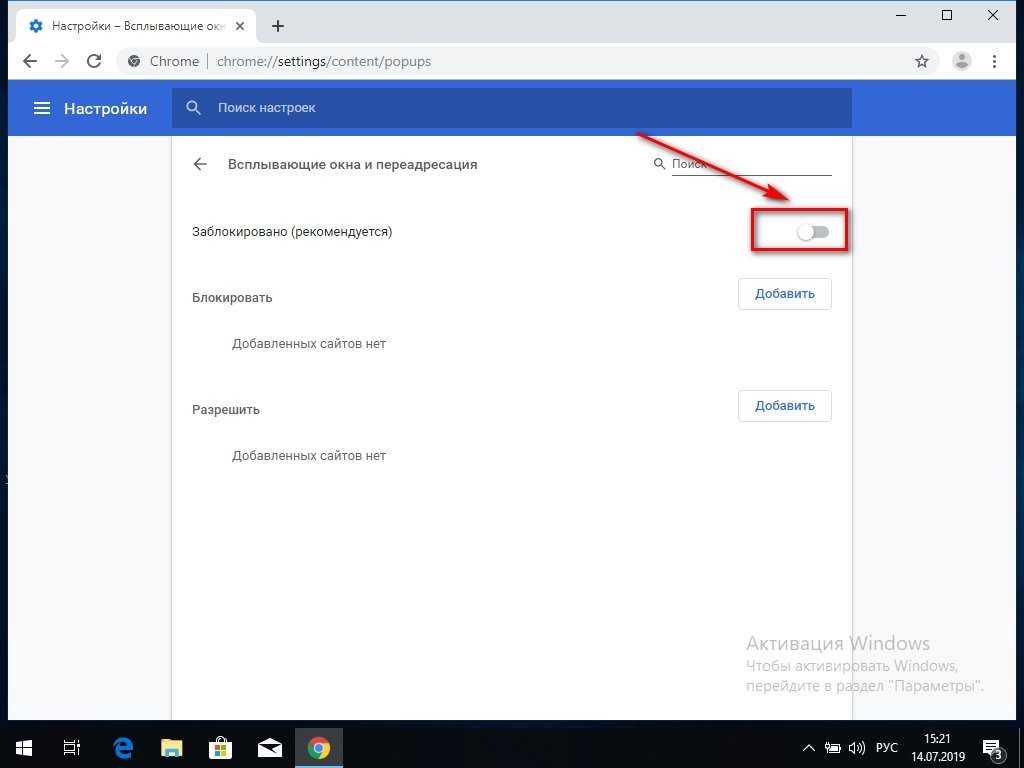Close the Chrome window
Screen dimensions: 1024x768
click(993, 15)
